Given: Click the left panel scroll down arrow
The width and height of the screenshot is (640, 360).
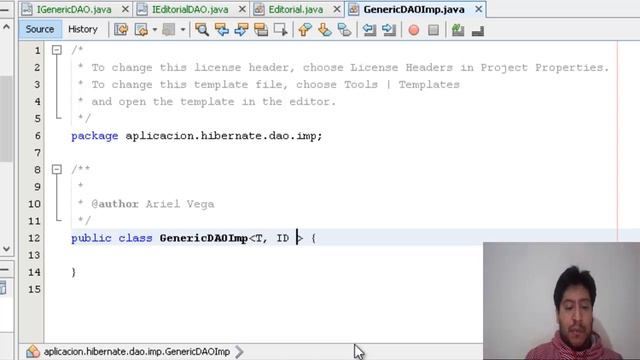Looking at the screenshot, I should point(6,248).
